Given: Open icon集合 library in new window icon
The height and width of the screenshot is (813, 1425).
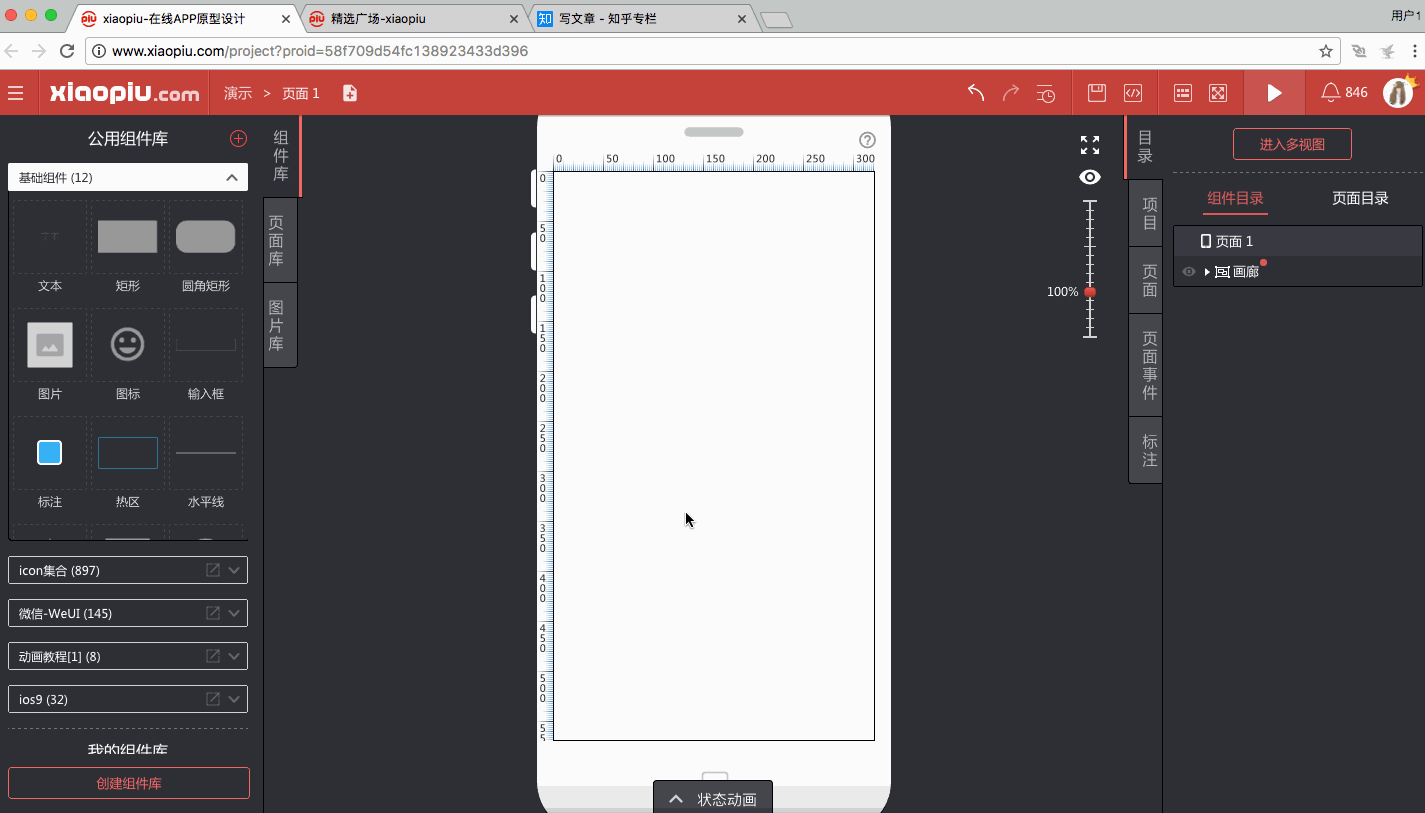Looking at the screenshot, I should (x=212, y=570).
